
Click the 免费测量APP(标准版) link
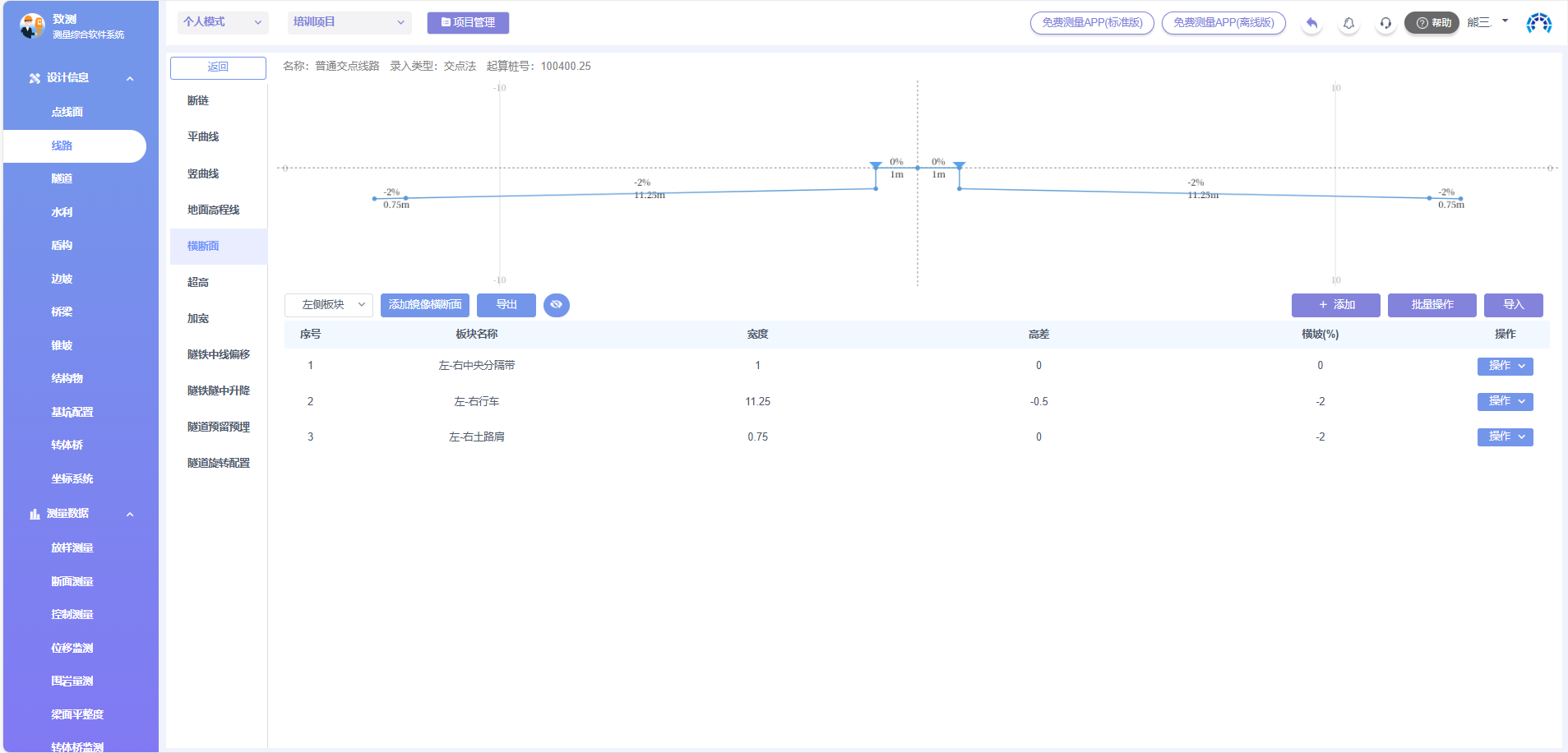tap(1092, 23)
